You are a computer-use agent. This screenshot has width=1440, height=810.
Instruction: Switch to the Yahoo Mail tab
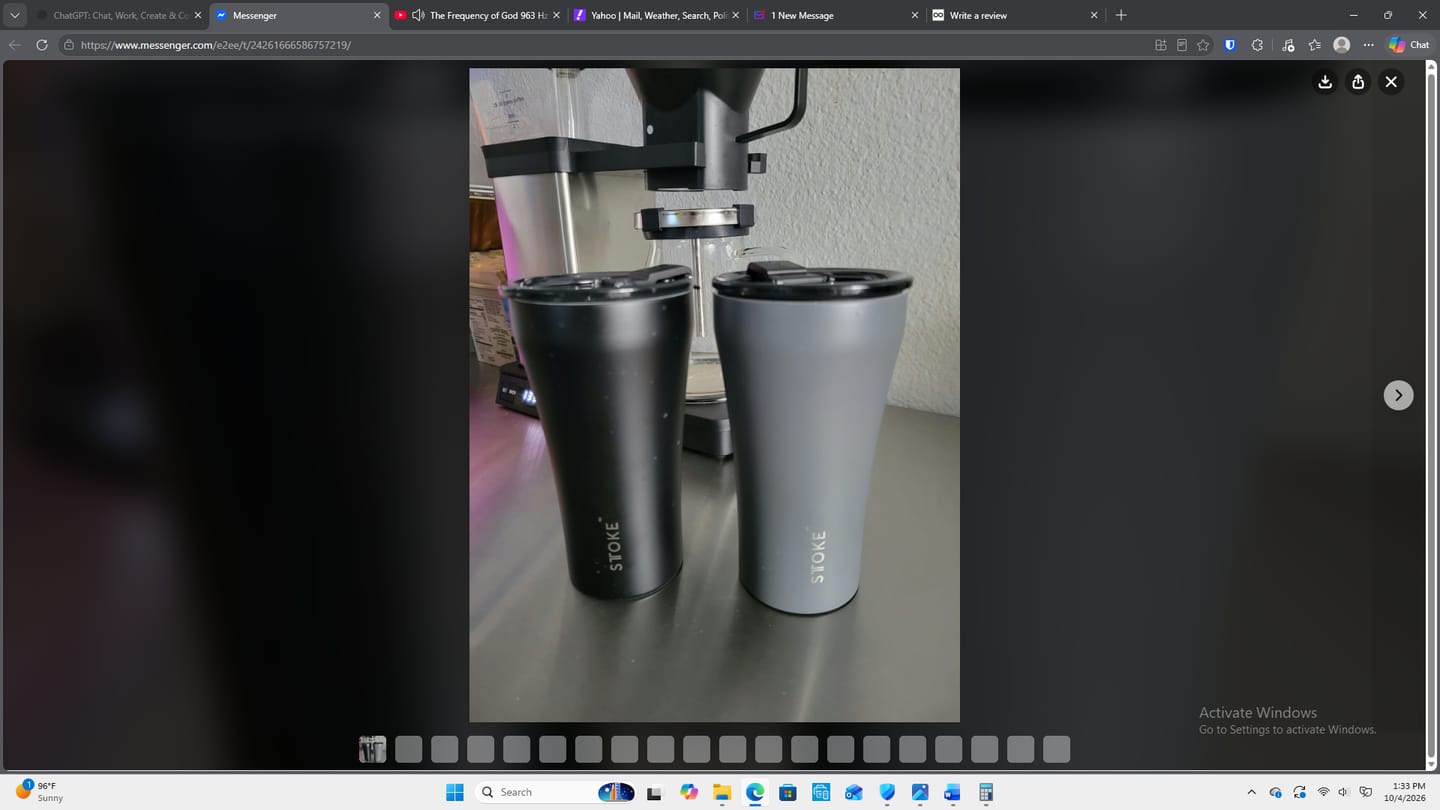tap(657, 15)
